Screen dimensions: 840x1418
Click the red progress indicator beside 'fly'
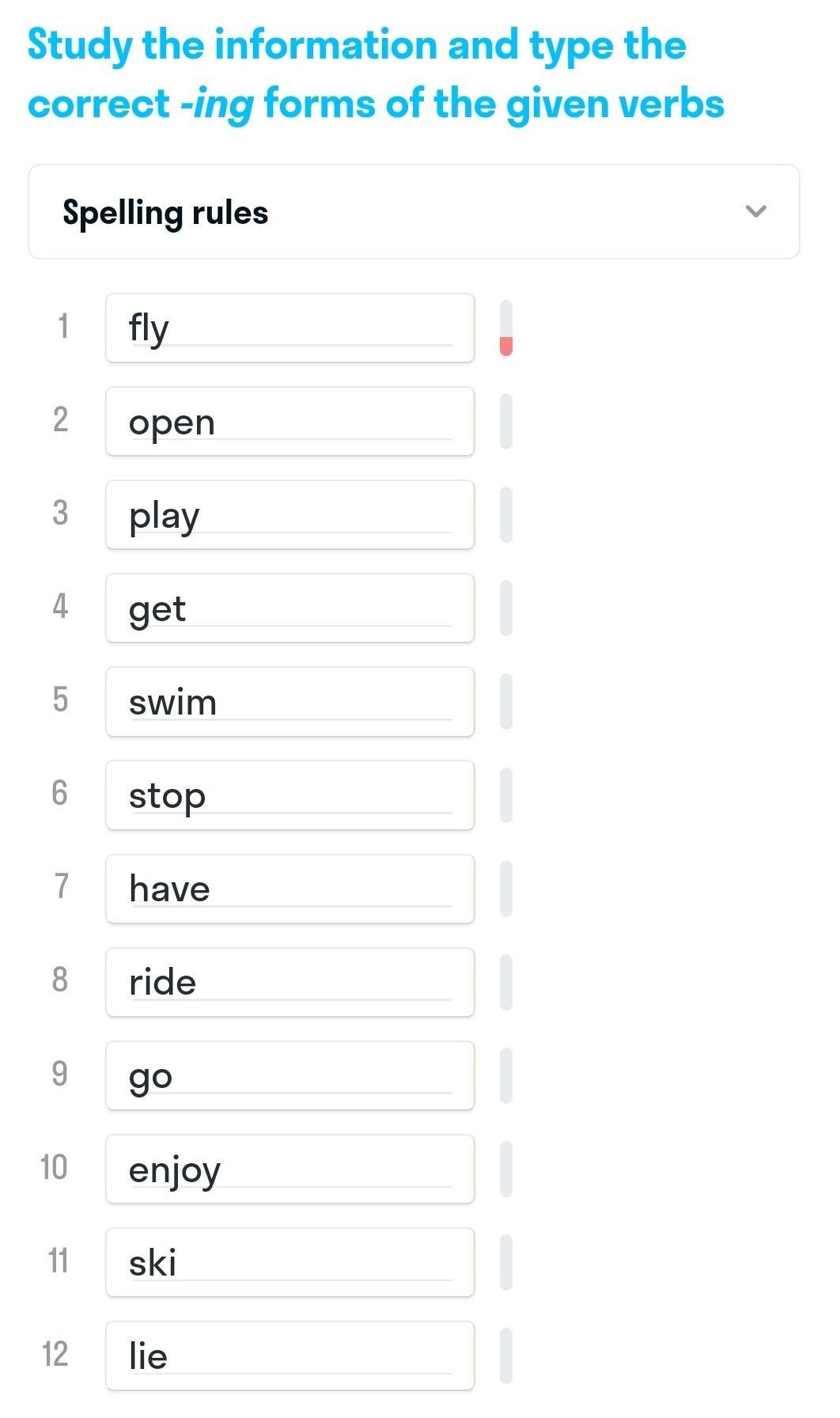click(x=506, y=345)
